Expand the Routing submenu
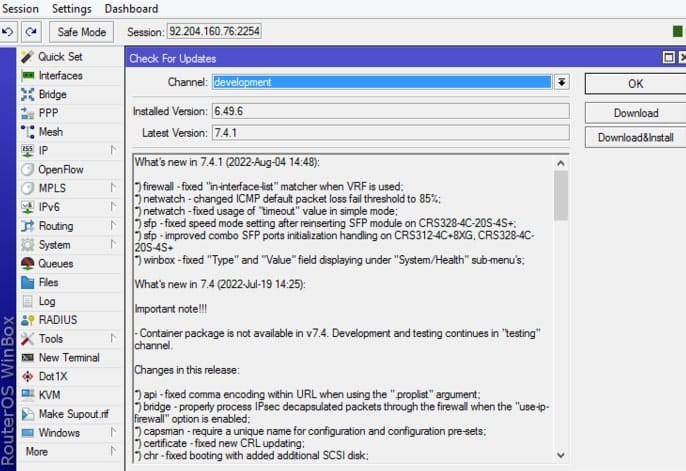 click(x=55, y=226)
